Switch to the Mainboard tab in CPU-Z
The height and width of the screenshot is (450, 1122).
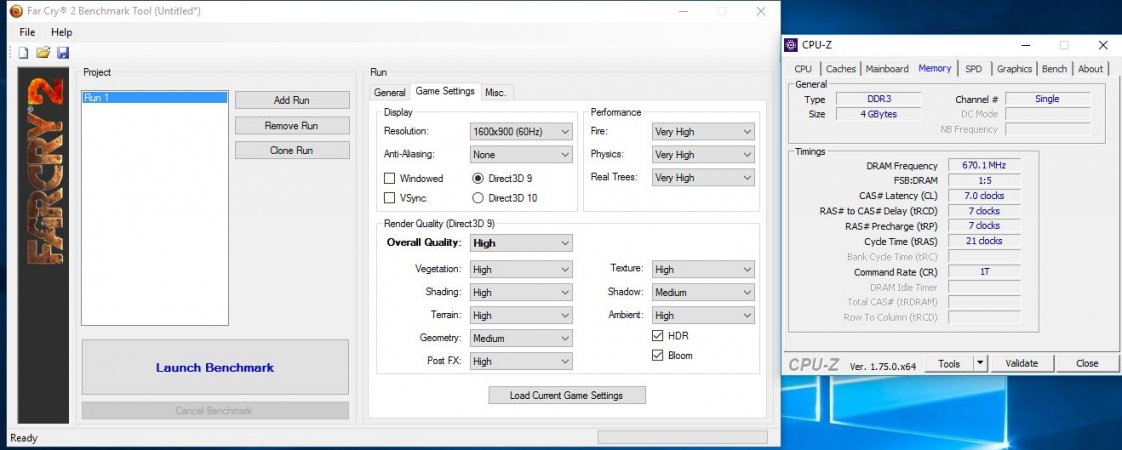[887, 69]
